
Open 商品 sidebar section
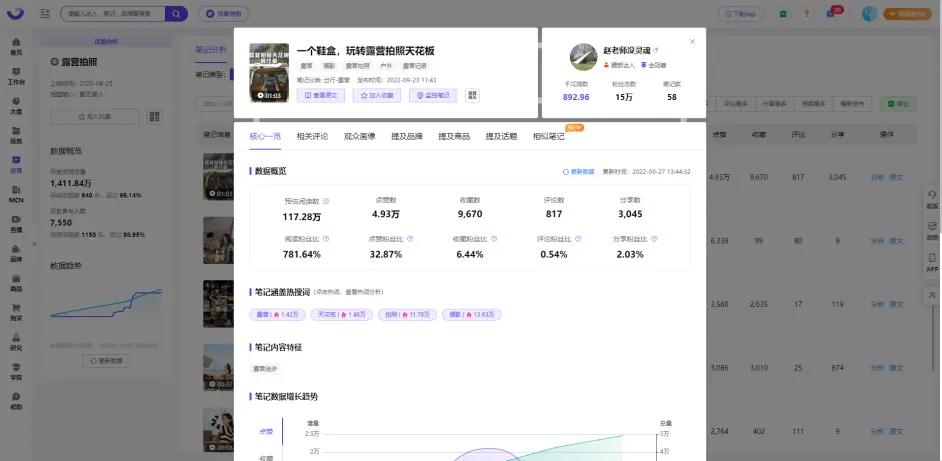pyautogui.click(x=16, y=282)
